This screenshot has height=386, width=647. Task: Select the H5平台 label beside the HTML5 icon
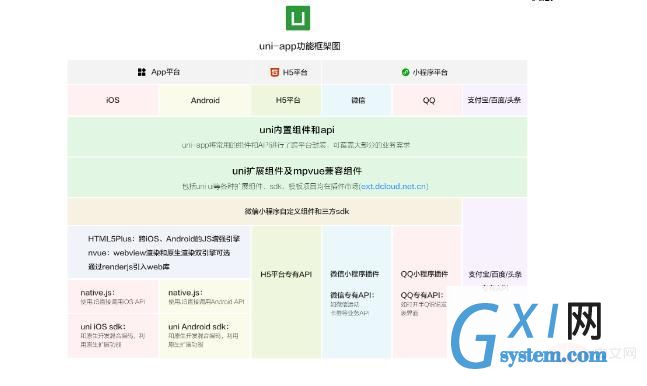(295, 73)
